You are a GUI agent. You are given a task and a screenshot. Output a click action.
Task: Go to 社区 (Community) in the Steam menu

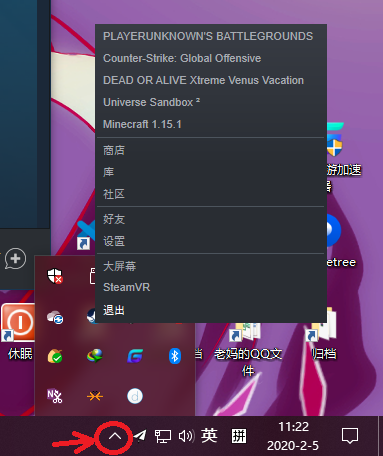coord(210,194)
